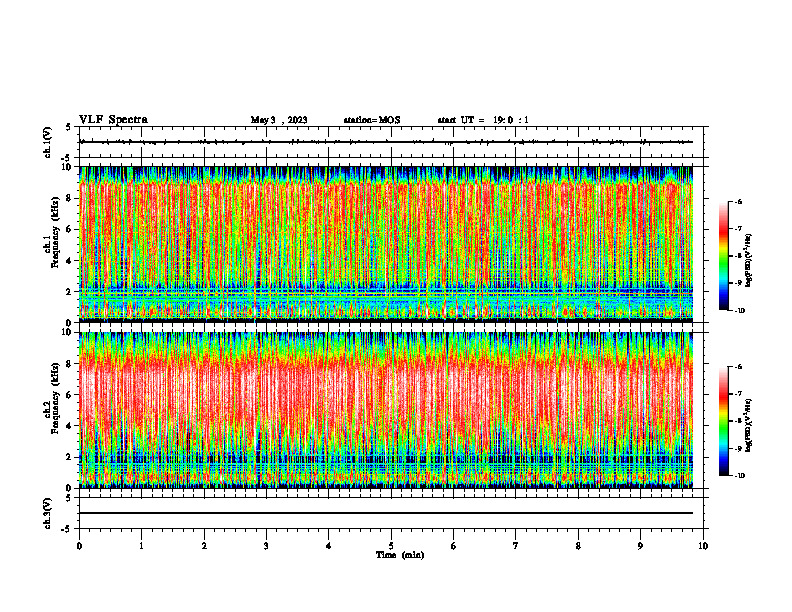
Task: Click the "-8" label on ch.2 color scale
Action: point(738,421)
